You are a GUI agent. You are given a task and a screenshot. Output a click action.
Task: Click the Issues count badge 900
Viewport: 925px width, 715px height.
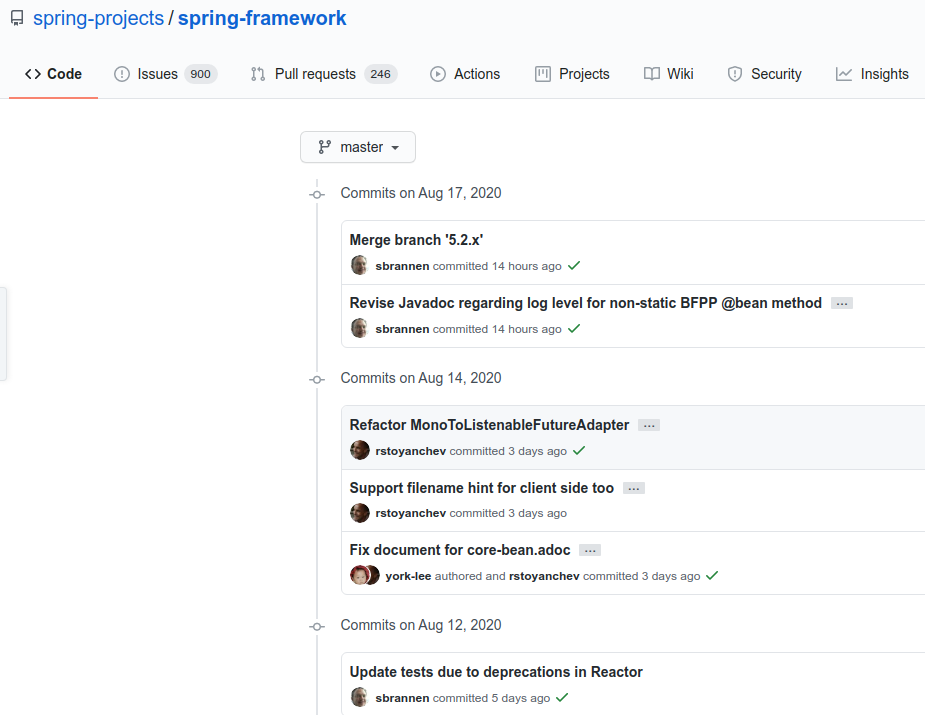point(201,74)
